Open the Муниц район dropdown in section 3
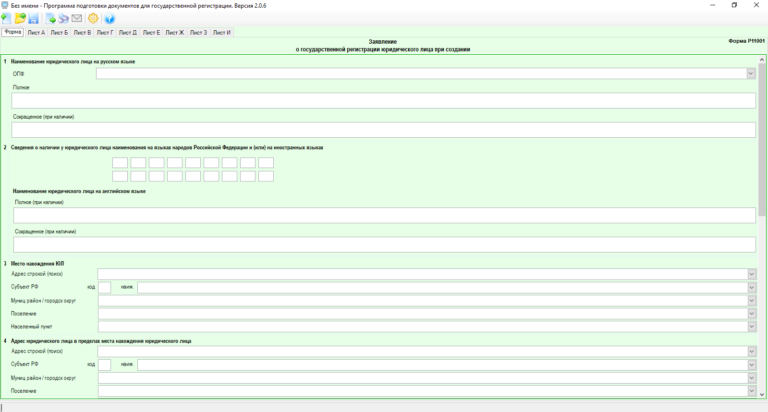Screen dimensions: 768x412 (751, 301)
